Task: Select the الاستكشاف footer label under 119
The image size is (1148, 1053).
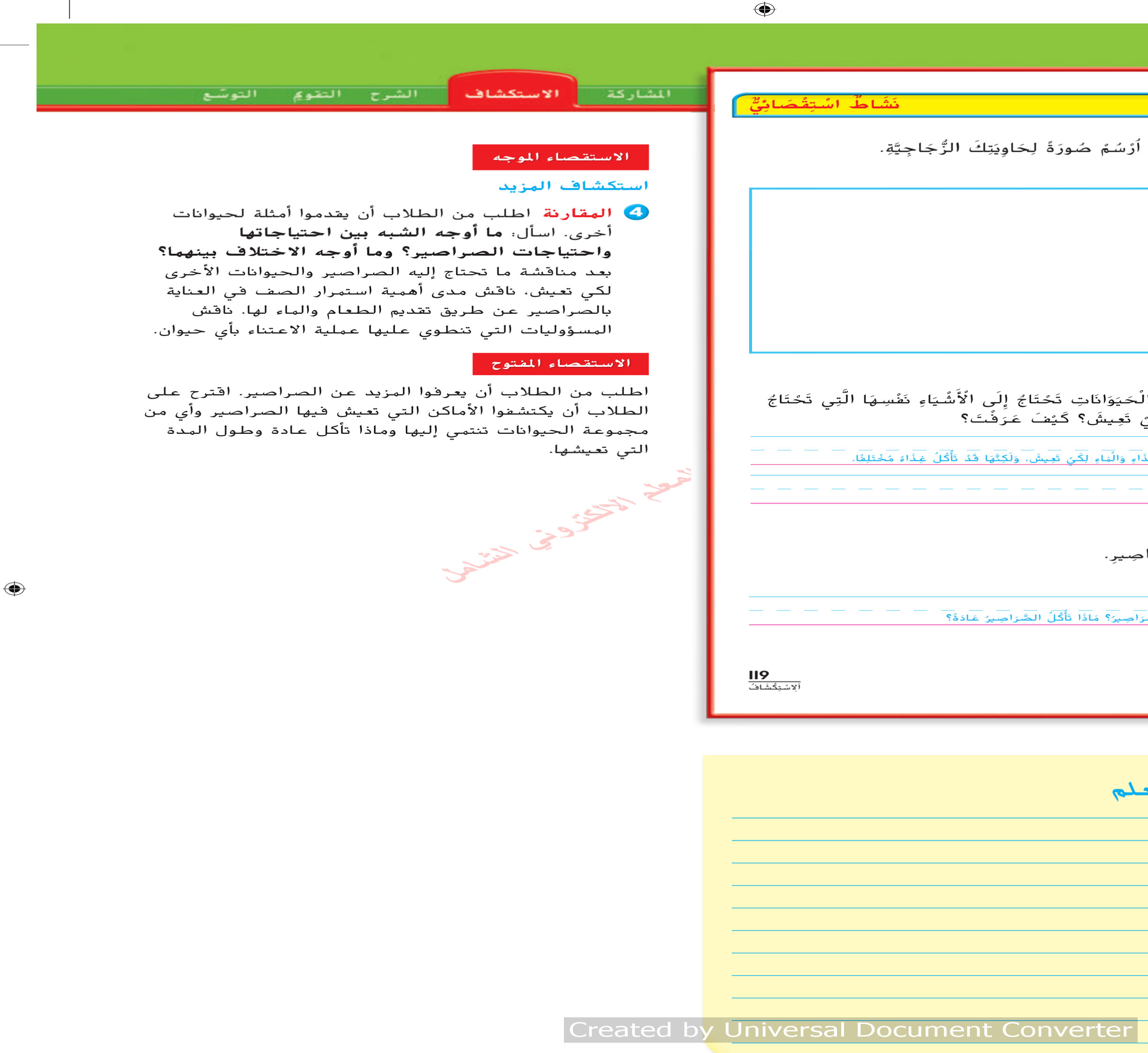Action: click(x=775, y=687)
